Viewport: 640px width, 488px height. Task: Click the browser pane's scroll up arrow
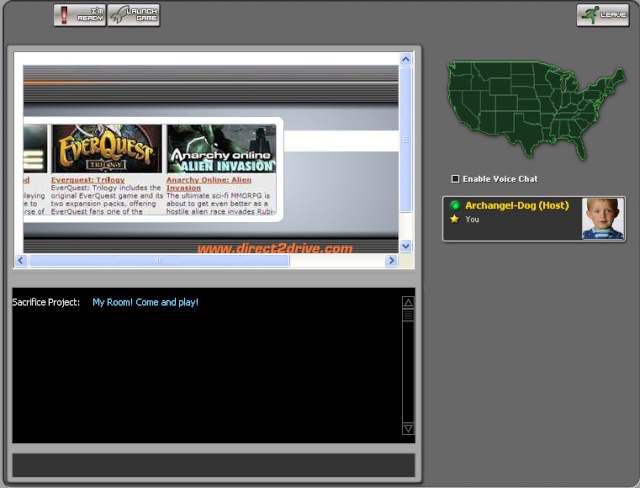pyautogui.click(x=405, y=60)
